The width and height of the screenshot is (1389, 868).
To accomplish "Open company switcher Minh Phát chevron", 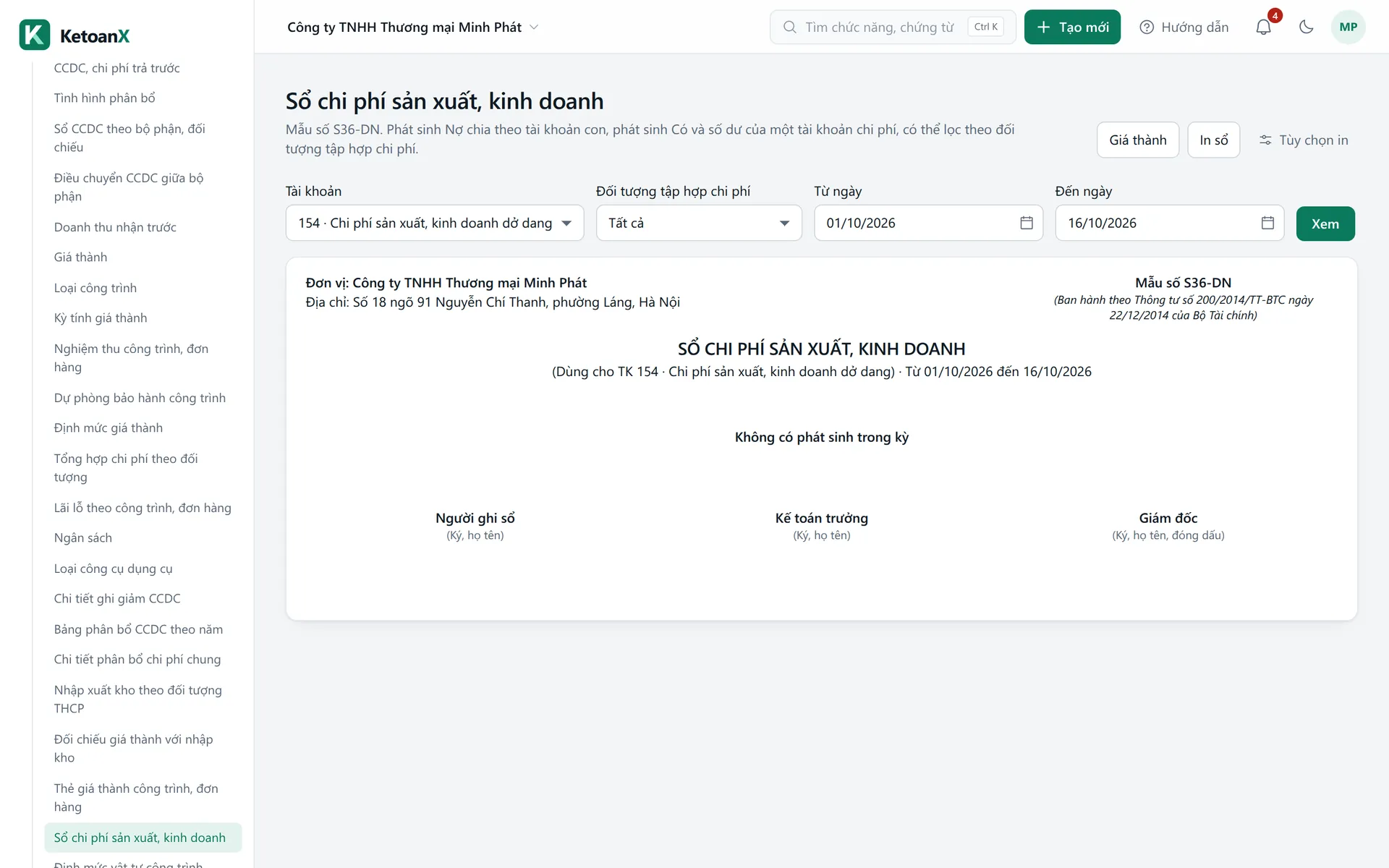I will 534,27.
